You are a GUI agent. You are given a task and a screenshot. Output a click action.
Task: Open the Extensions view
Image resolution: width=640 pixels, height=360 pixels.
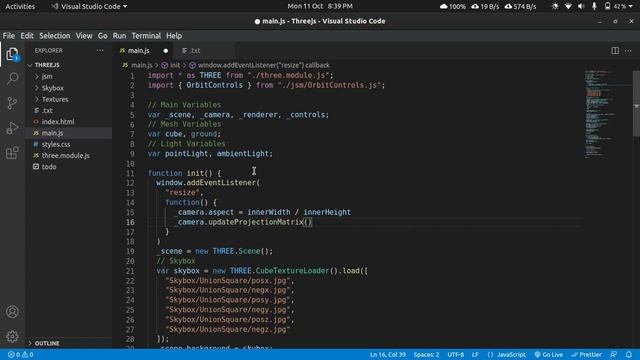[12, 153]
